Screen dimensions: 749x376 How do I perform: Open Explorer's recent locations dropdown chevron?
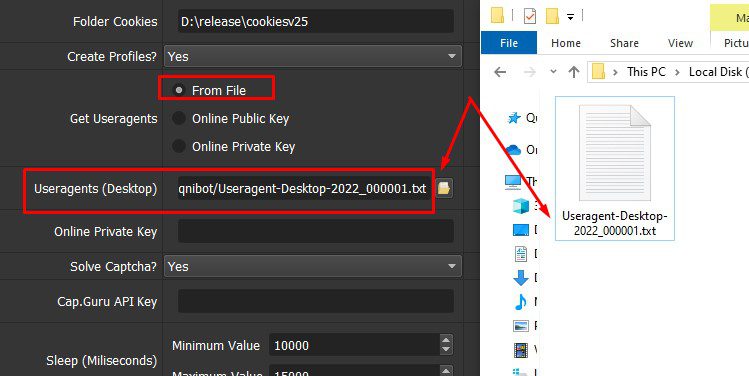coord(553,72)
